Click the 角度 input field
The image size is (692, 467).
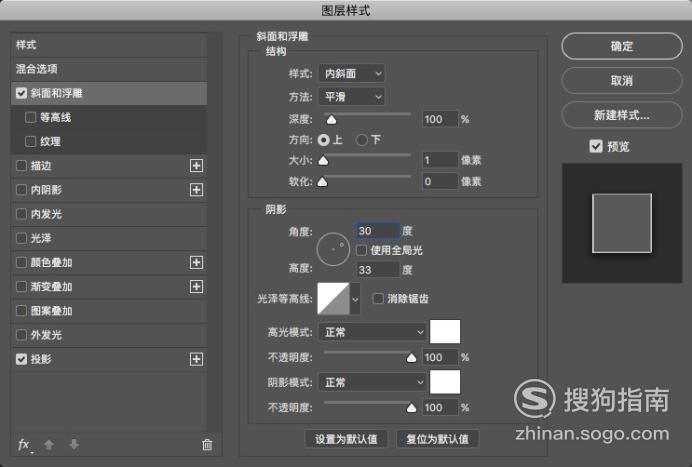(377, 231)
